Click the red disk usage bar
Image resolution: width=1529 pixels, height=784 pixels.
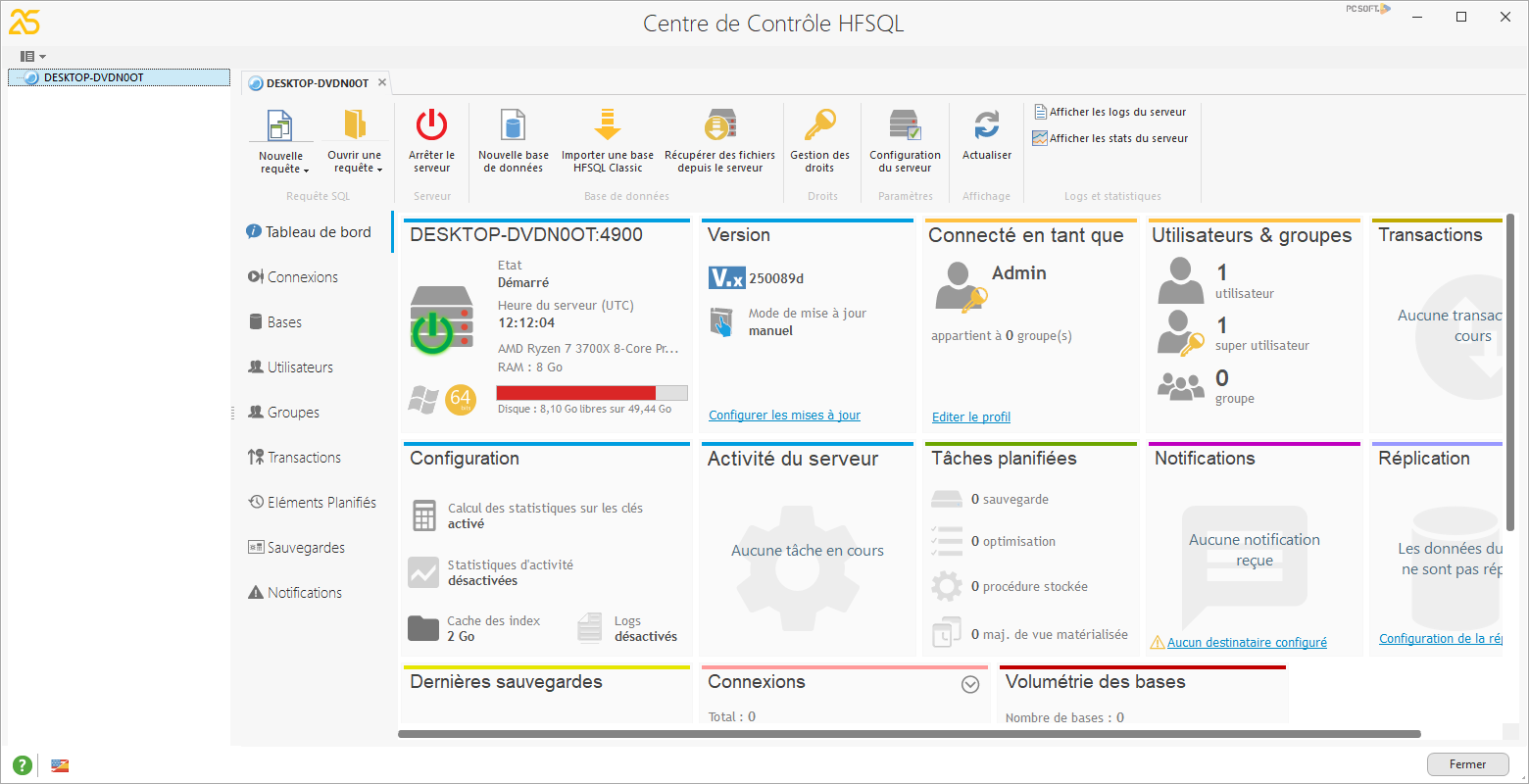576,393
